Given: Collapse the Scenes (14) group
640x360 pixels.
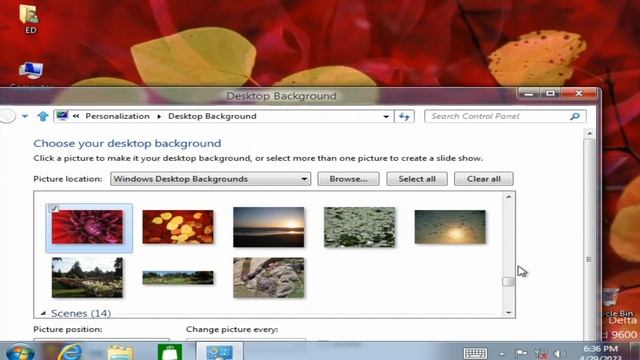Looking at the screenshot, I should (43, 313).
